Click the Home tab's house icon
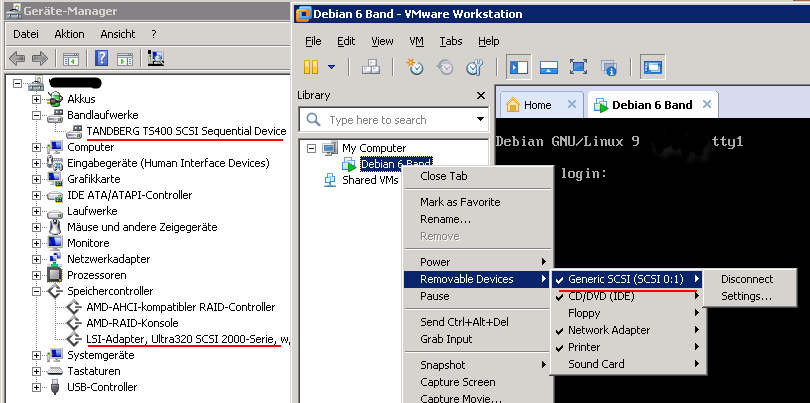The image size is (810, 403). click(x=513, y=105)
